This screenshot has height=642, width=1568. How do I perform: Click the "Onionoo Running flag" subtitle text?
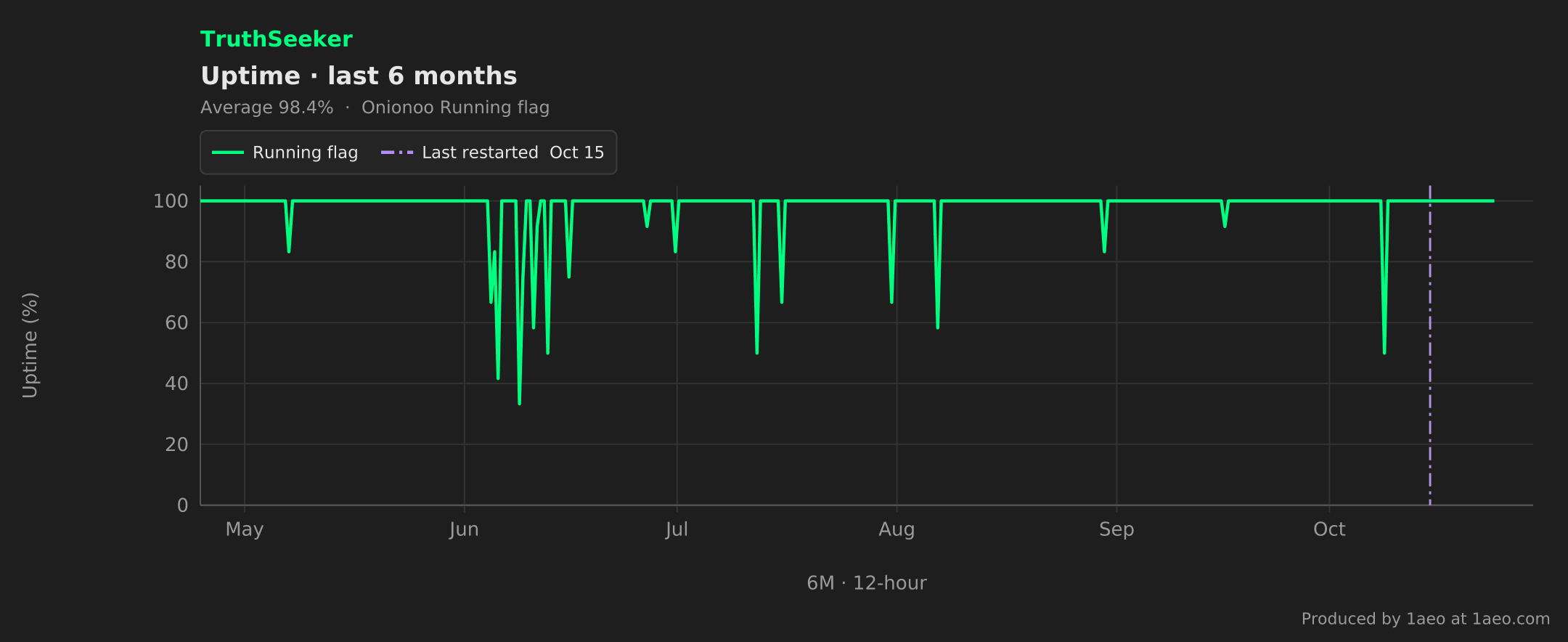point(455,107)
